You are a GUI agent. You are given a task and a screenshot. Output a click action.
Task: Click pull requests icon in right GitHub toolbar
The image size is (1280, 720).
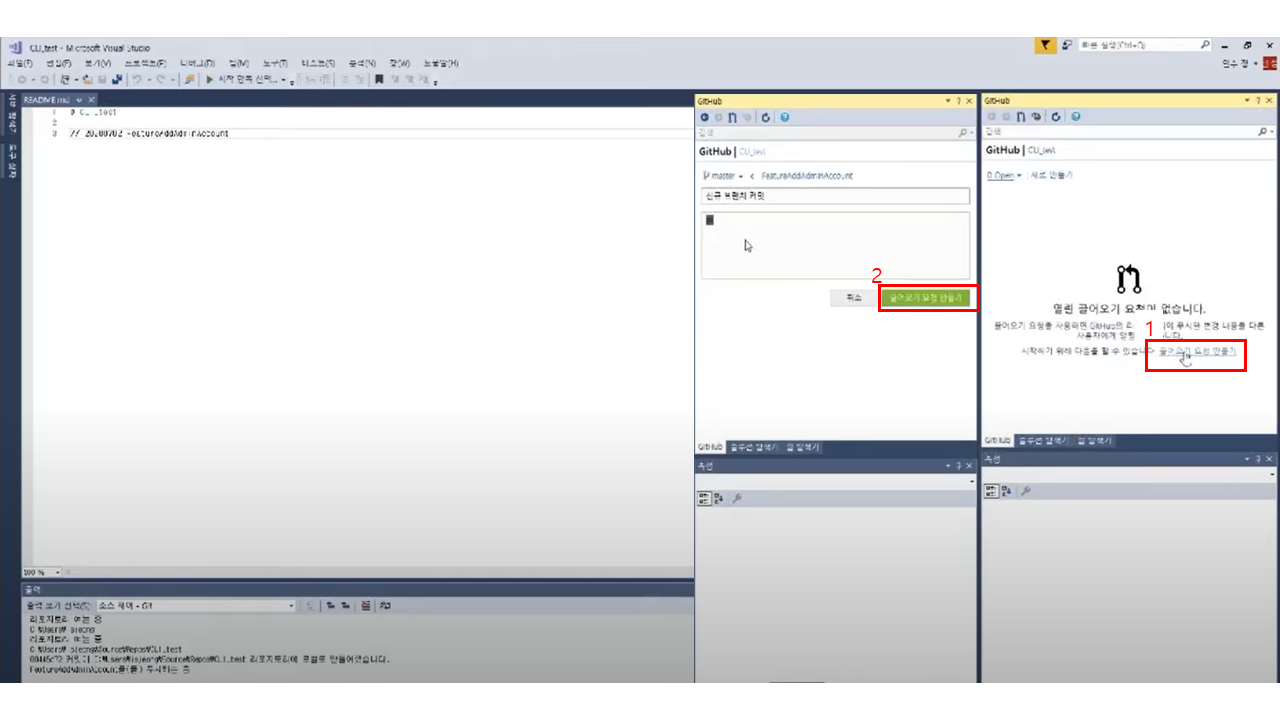click(1021, 117)
